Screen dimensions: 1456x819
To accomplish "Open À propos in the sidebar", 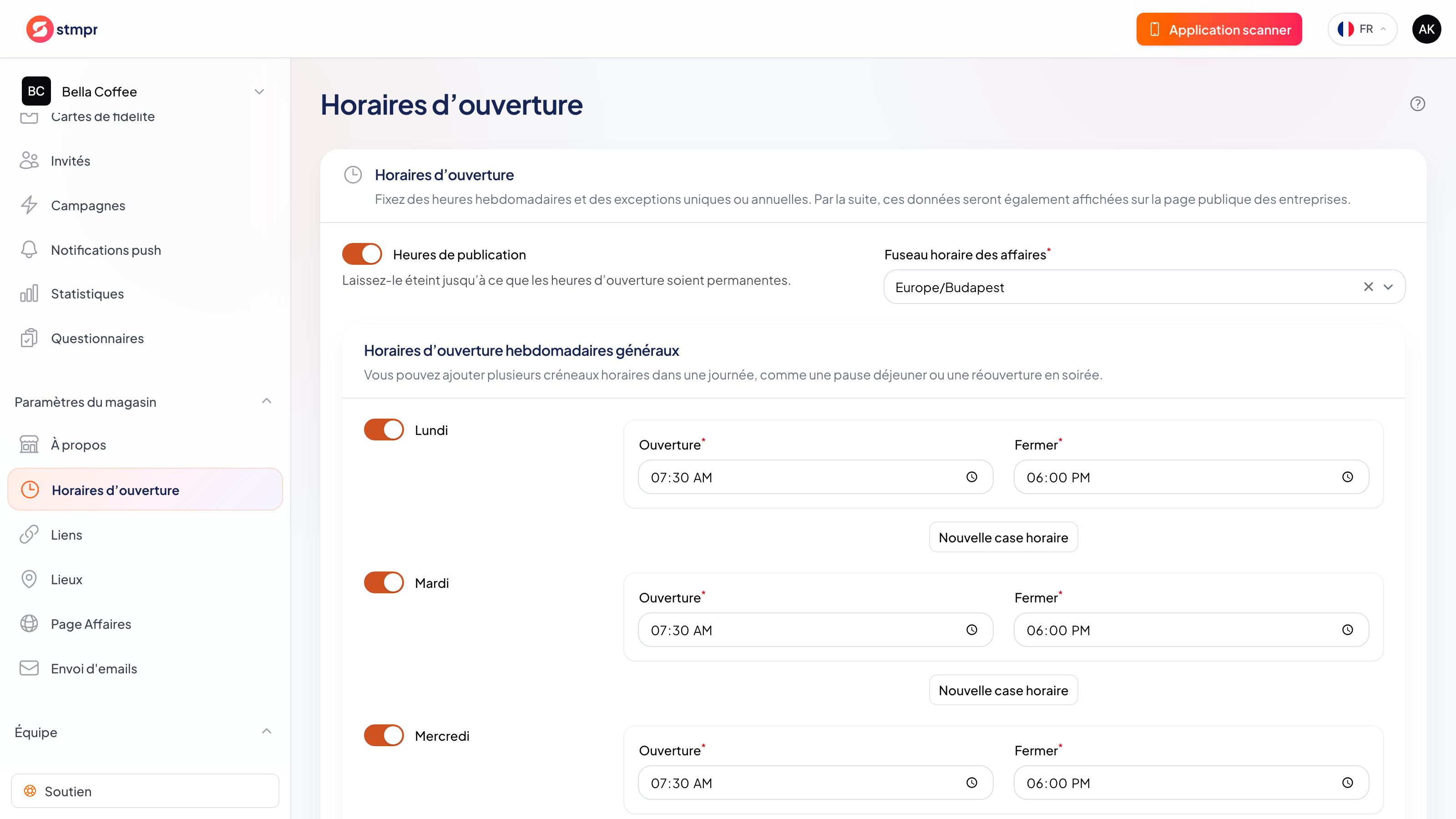I will (x=145, y=444).
